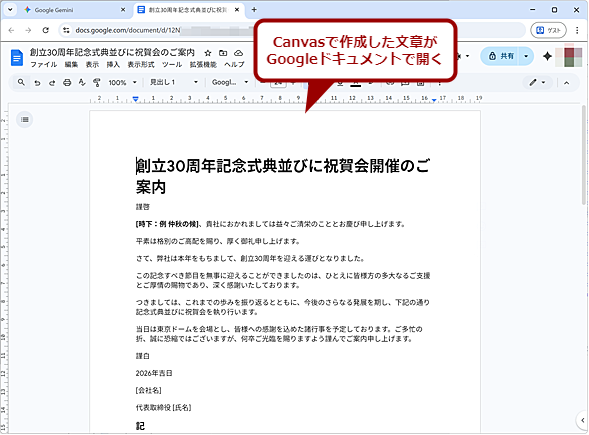Click the 共有 share button
The height and width of the screenshot is (435, 589).
[501, 56]
